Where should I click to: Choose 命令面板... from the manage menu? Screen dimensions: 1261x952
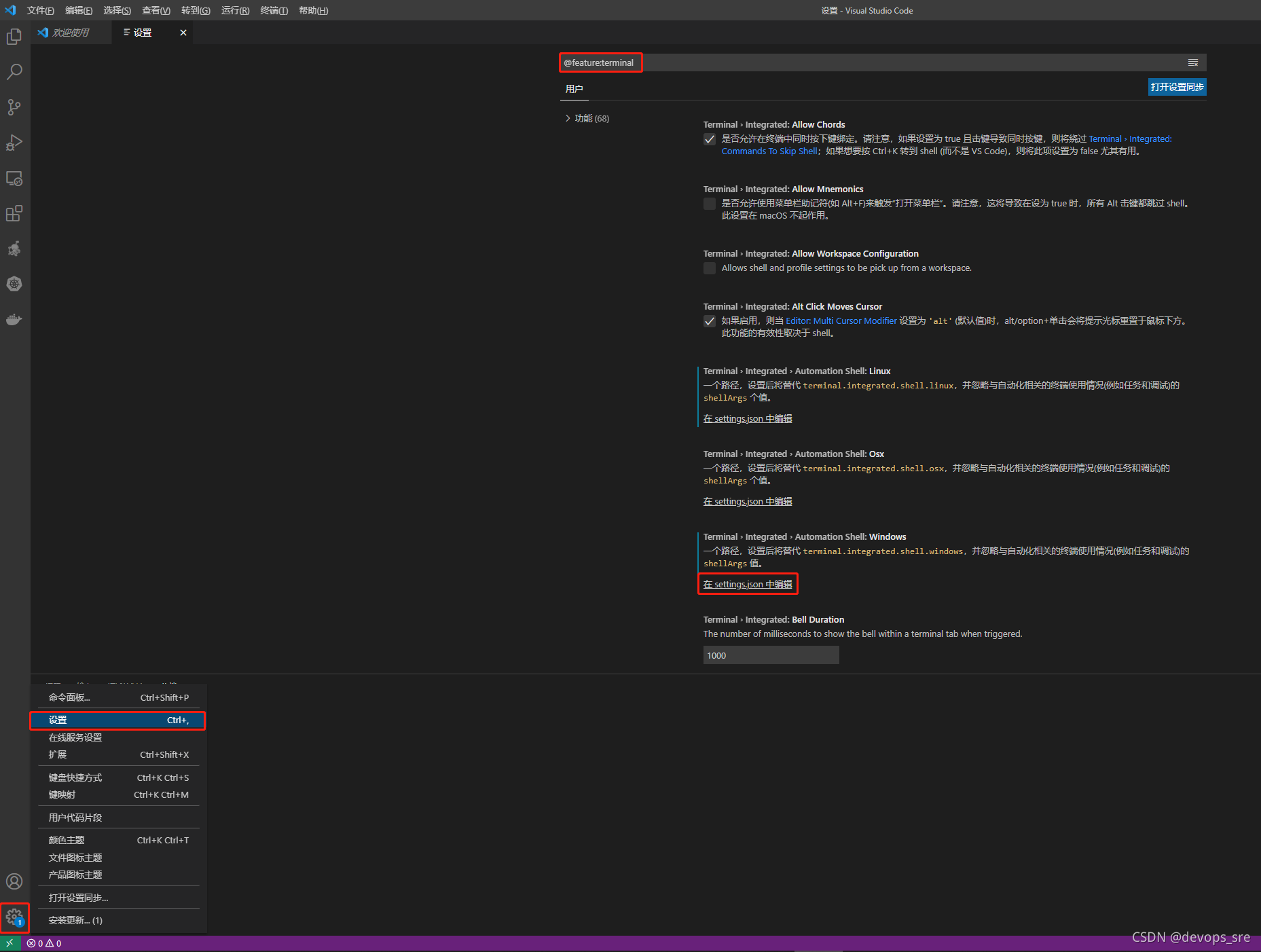pos(119,697)
